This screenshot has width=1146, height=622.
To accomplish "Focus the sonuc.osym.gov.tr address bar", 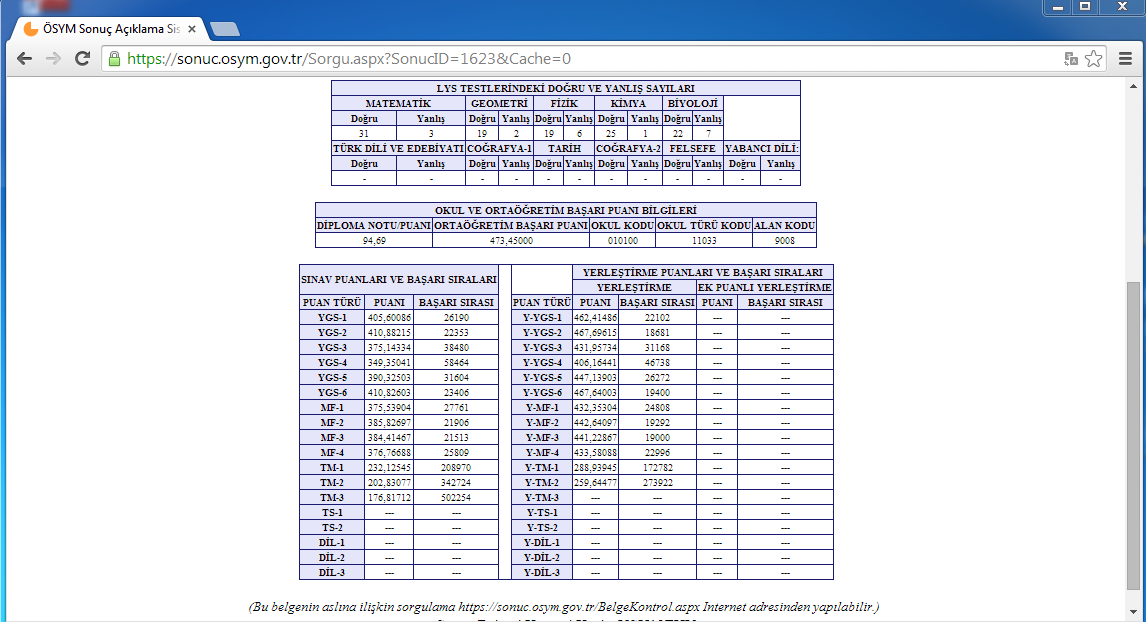I will pyautogui.click(x=580, y=59).
